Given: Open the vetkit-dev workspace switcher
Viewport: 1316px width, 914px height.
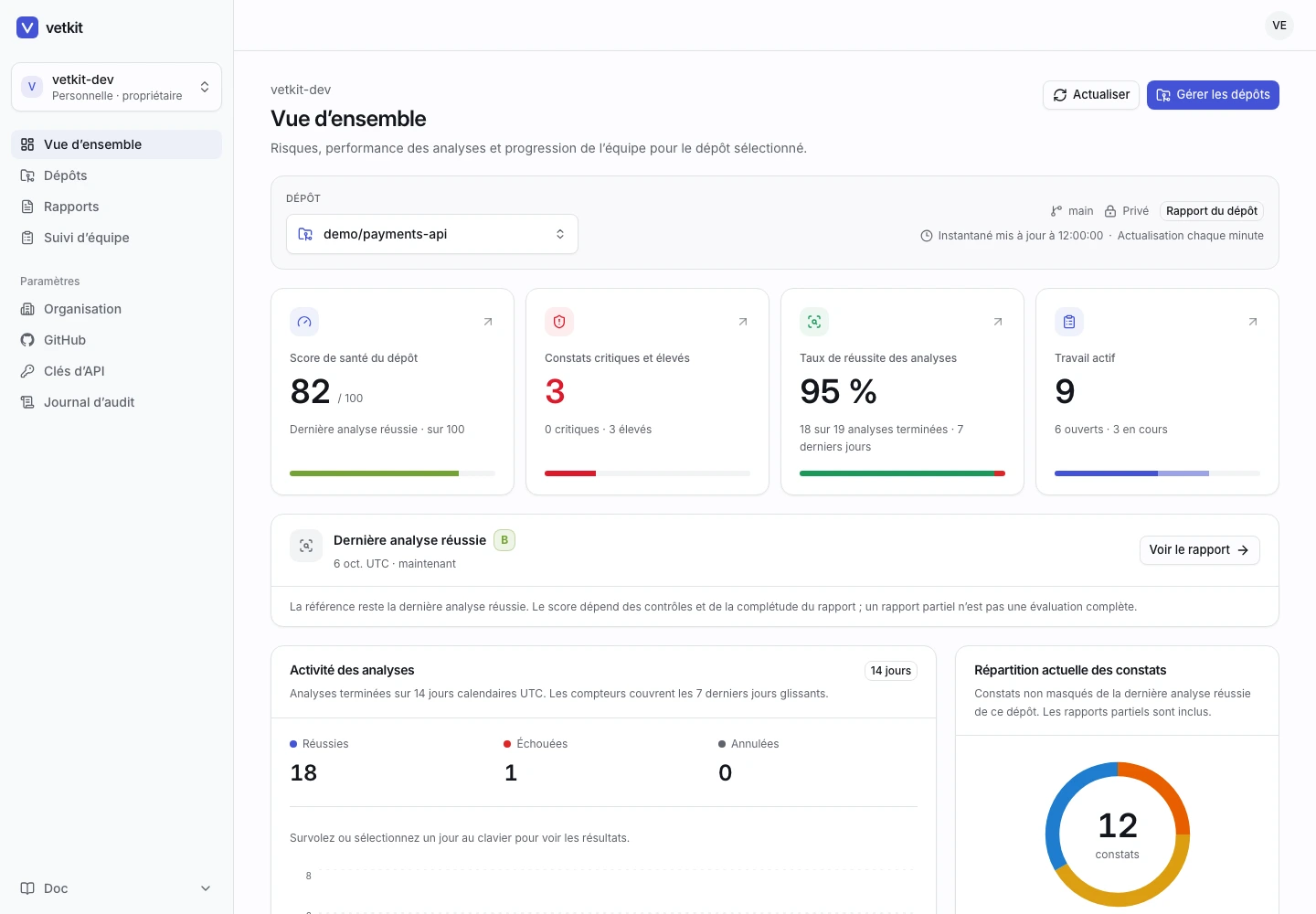Looking at the screenshot, I should tap(116, 87).
